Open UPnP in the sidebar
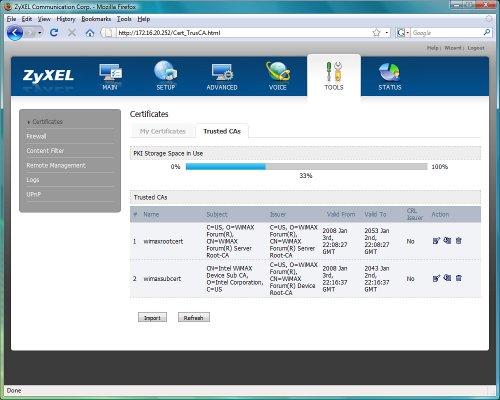This screenshot has width=500, height=400. click(x=33, y=194)
